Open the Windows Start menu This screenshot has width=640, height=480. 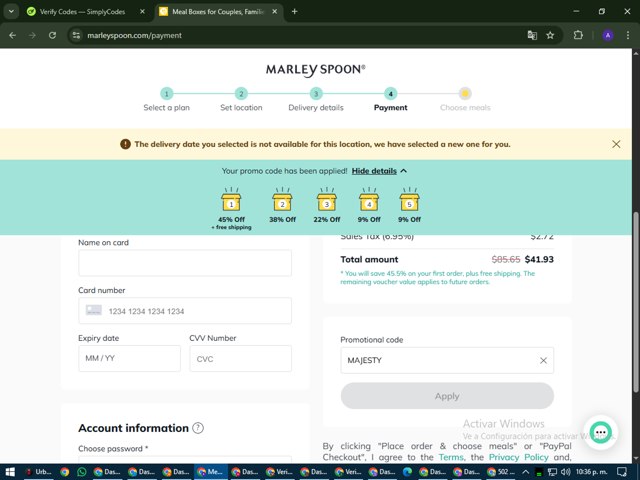point(9,472)
